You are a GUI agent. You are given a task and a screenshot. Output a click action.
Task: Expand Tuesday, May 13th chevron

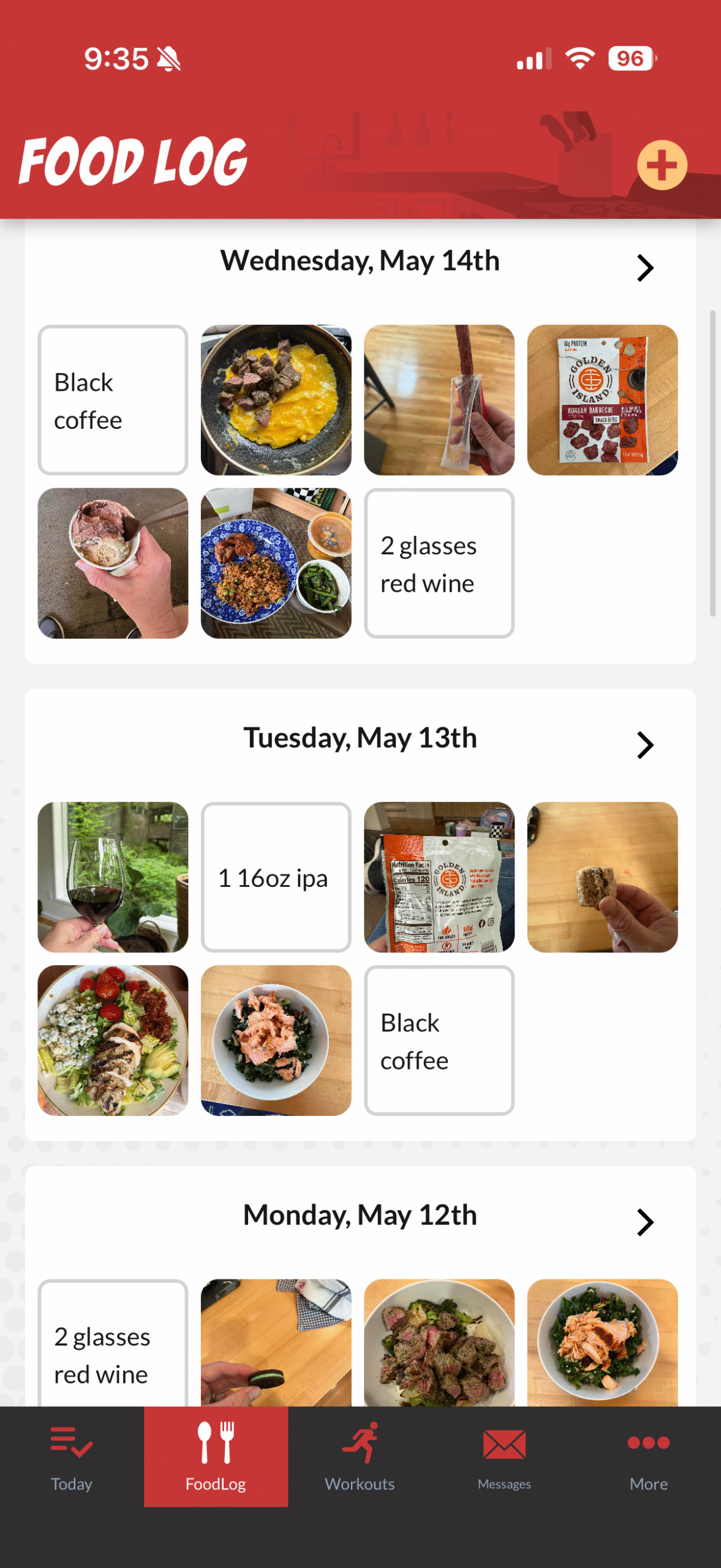(644, 745)
